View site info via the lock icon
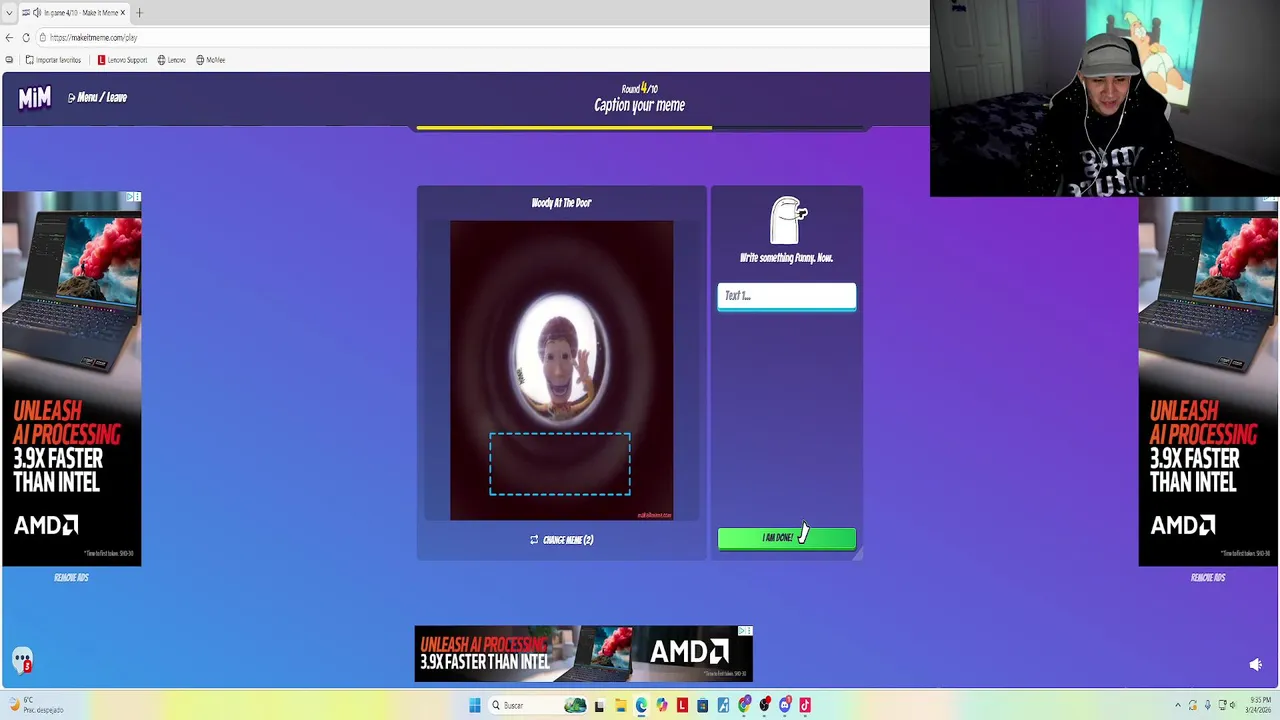 [42, 38]
